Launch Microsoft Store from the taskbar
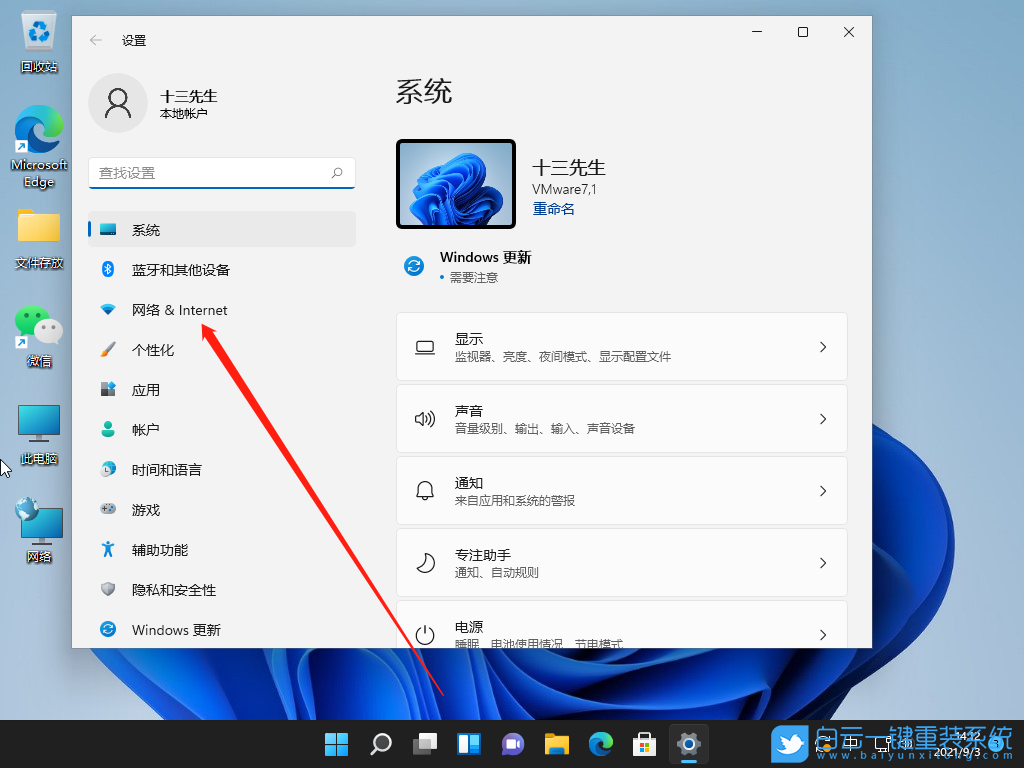The image size is (1024, 768). tap(644, 744)
